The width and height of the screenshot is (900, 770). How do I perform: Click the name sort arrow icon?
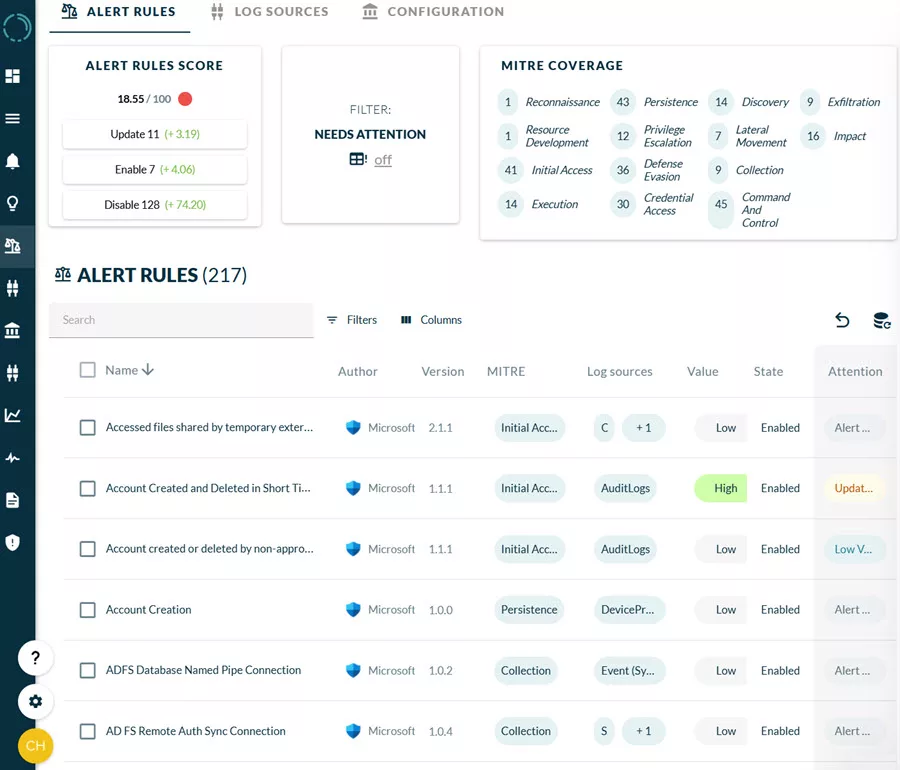pyautogui.click(x=148, y=370)
